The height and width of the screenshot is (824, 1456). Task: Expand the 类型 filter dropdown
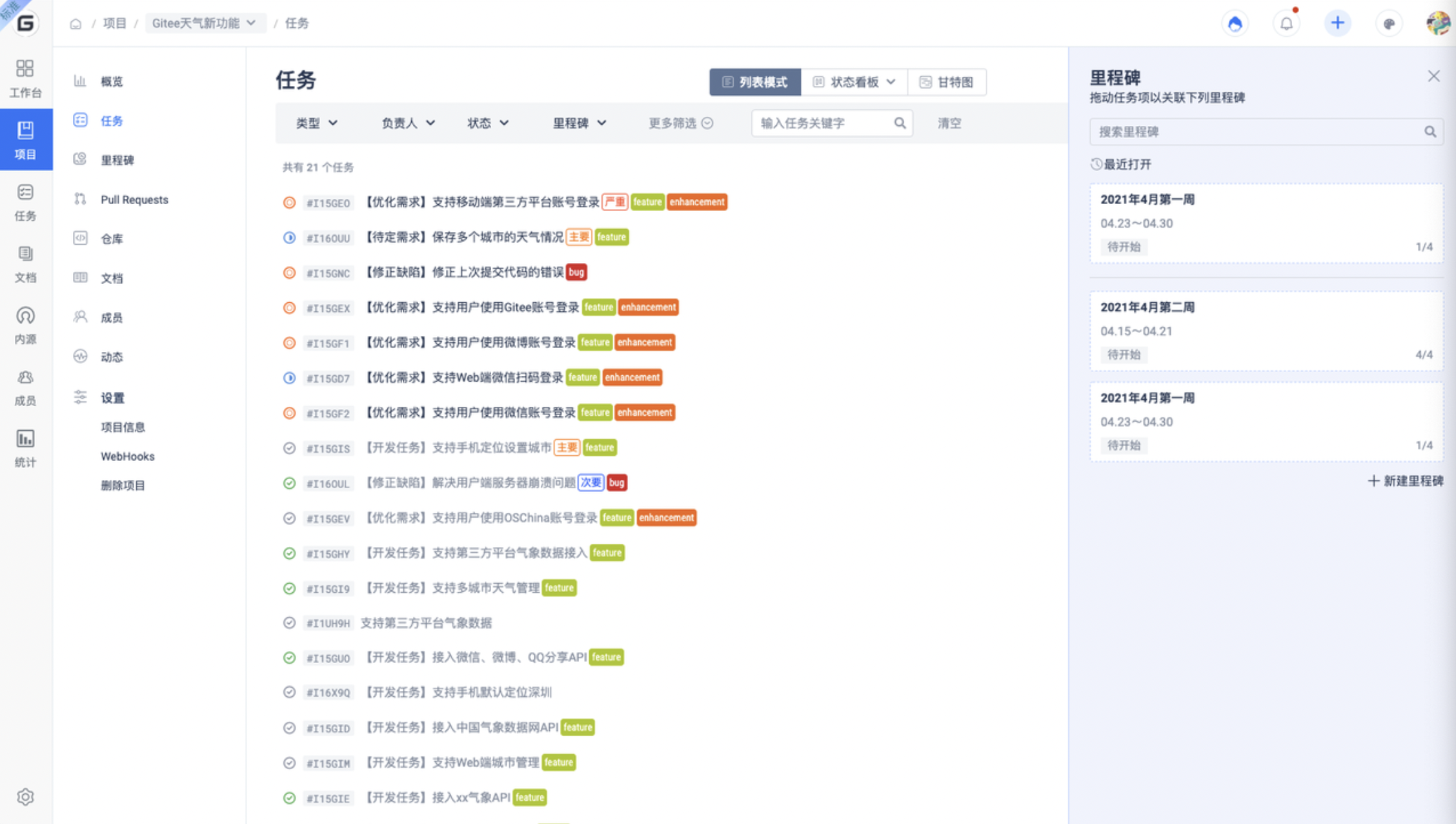[x=316, y=123]
